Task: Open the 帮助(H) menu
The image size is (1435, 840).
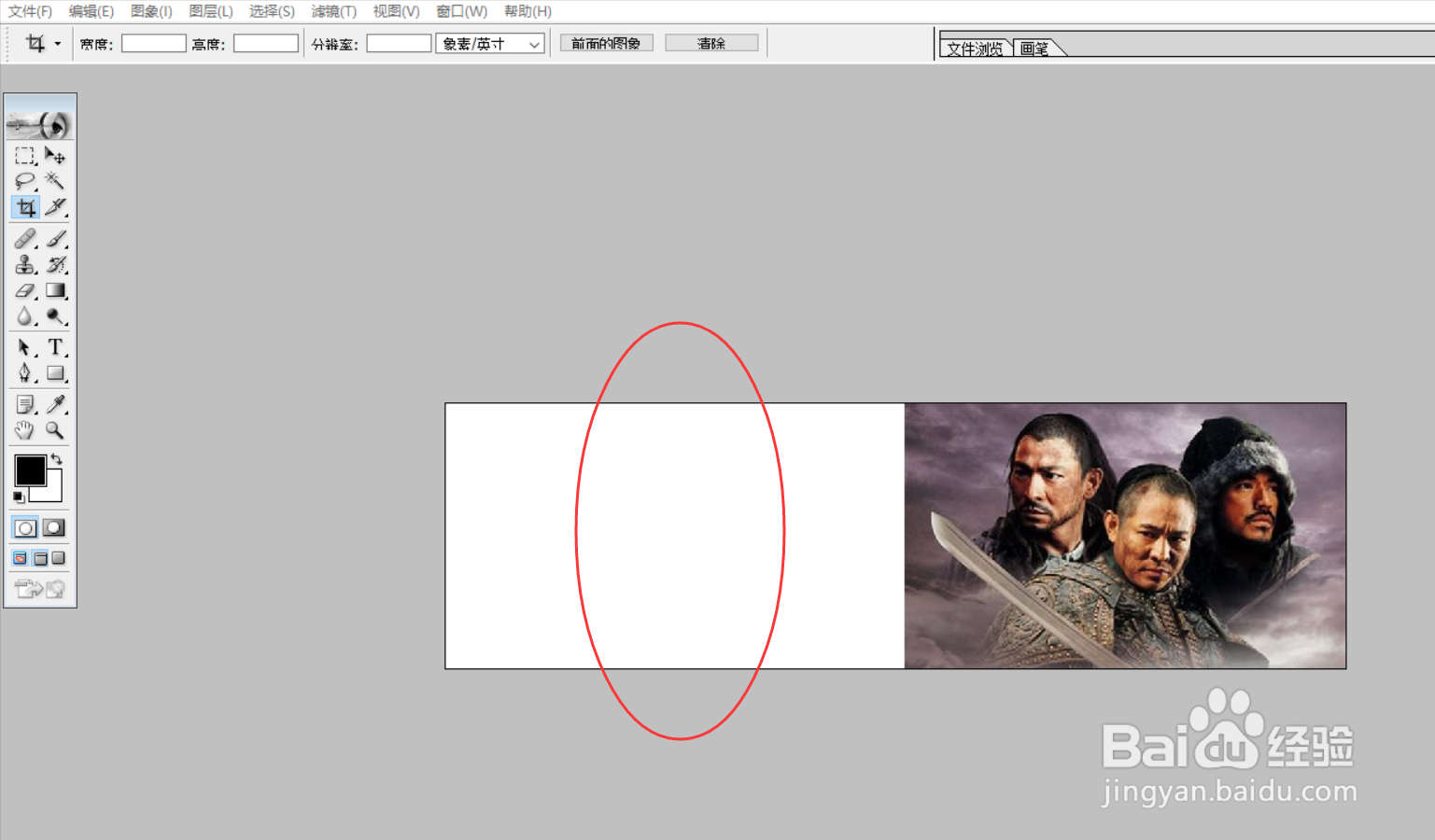Action: 528,11
